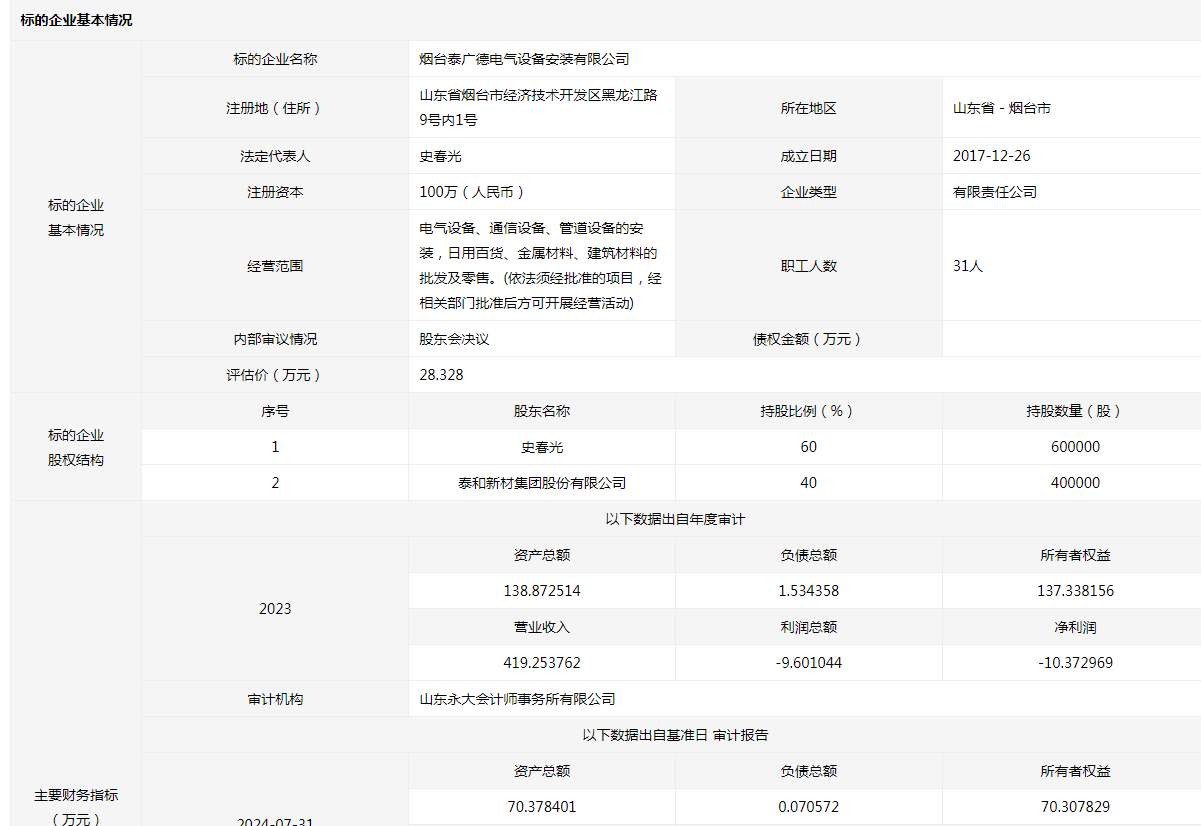Select legal representative value 史春光

click(x=440, y=156)
